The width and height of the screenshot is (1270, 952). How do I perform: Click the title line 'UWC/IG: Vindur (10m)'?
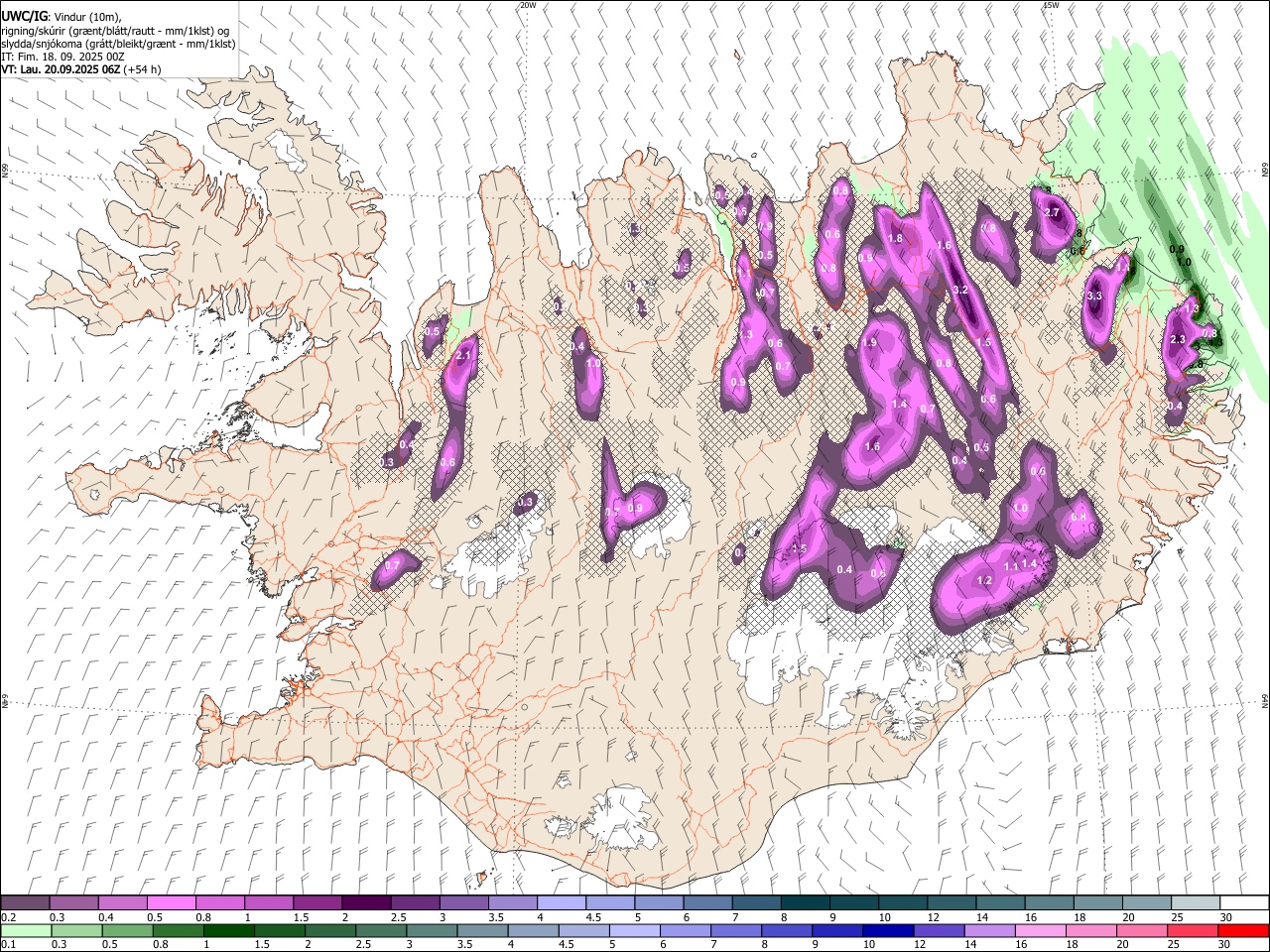pos(62,17)
